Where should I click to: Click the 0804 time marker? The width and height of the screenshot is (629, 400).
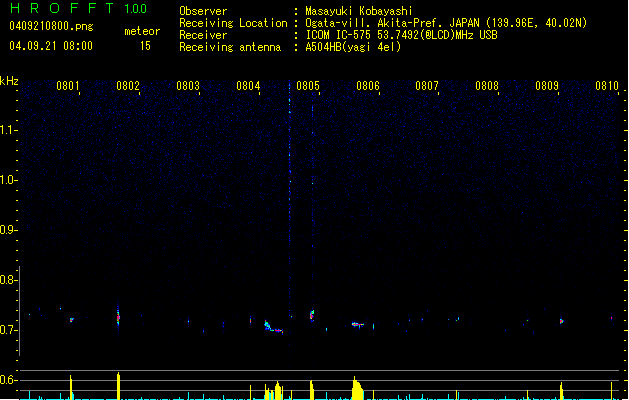click(x=248, y=86)
